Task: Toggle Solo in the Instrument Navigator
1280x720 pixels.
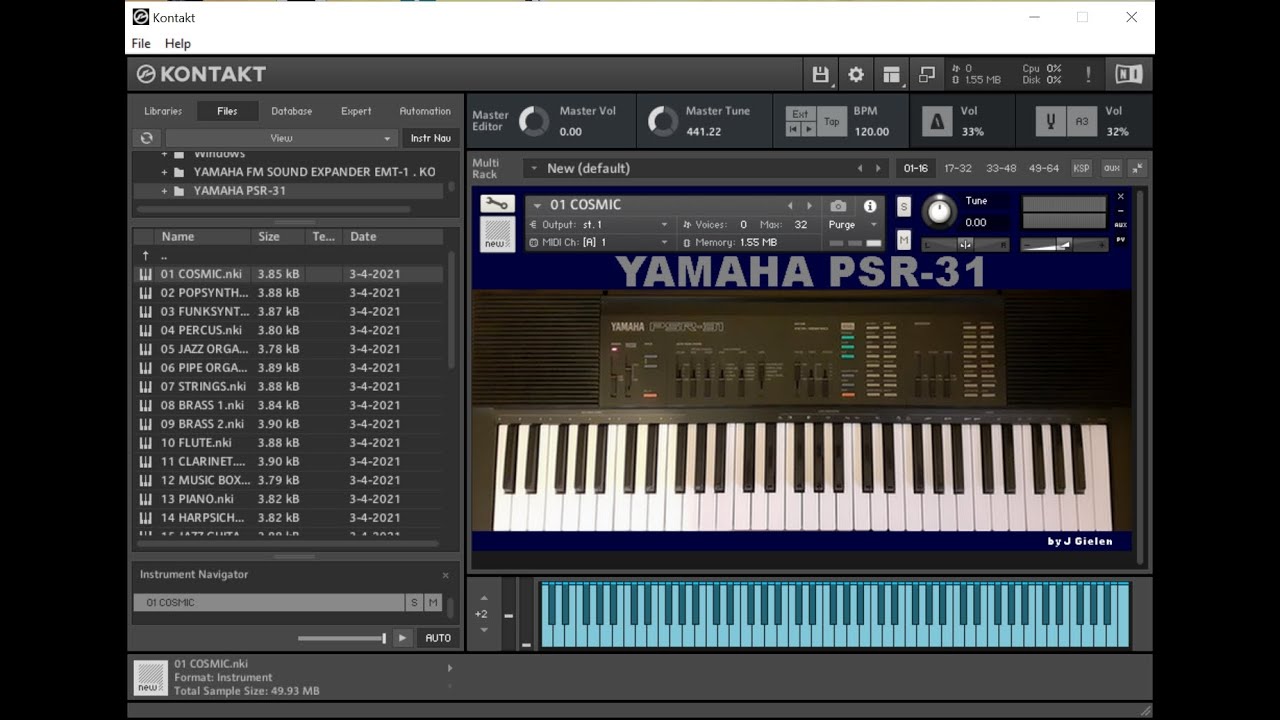Action: coord(414,603)
